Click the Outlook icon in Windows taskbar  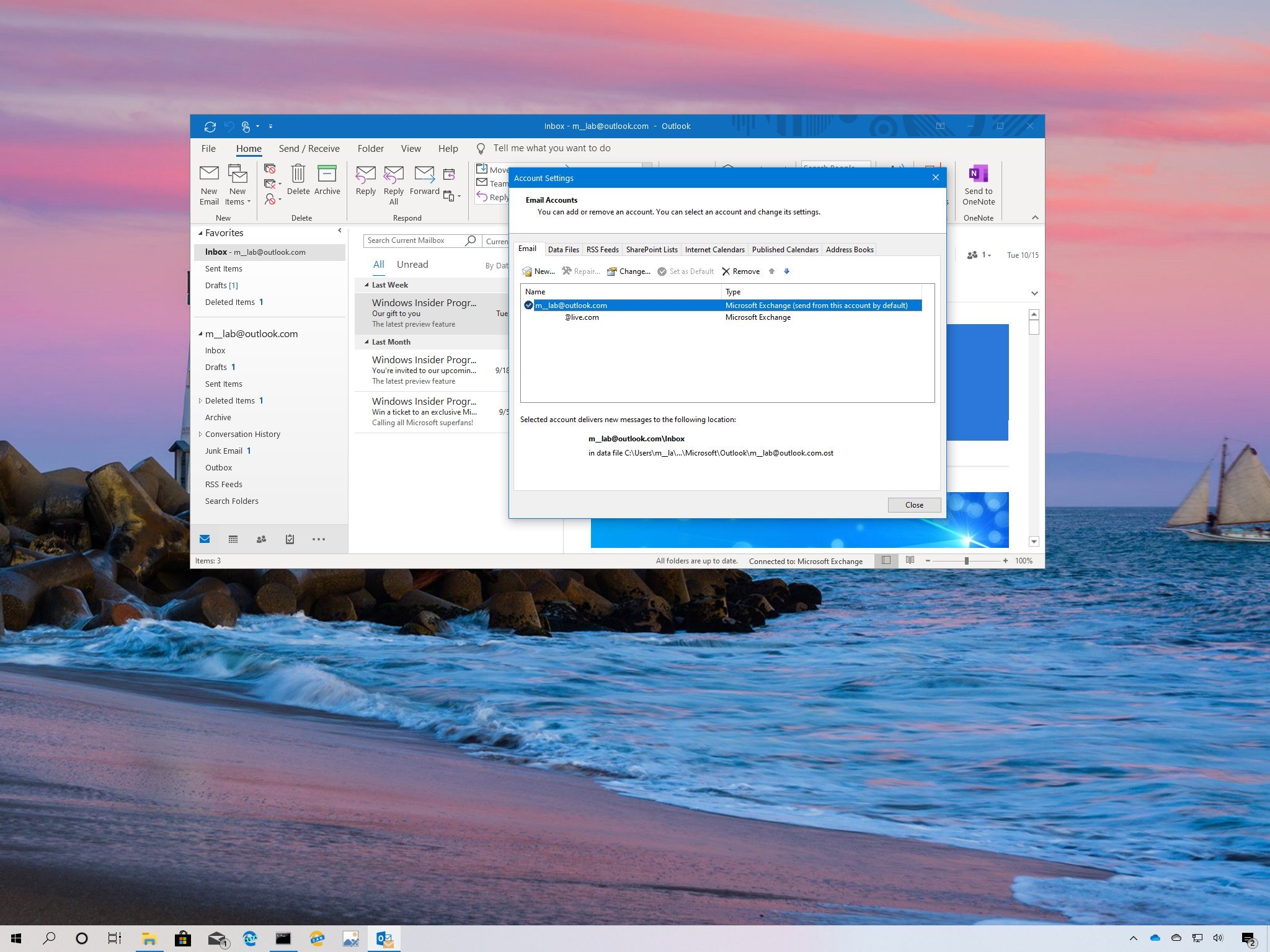click(x=385, y=938)
